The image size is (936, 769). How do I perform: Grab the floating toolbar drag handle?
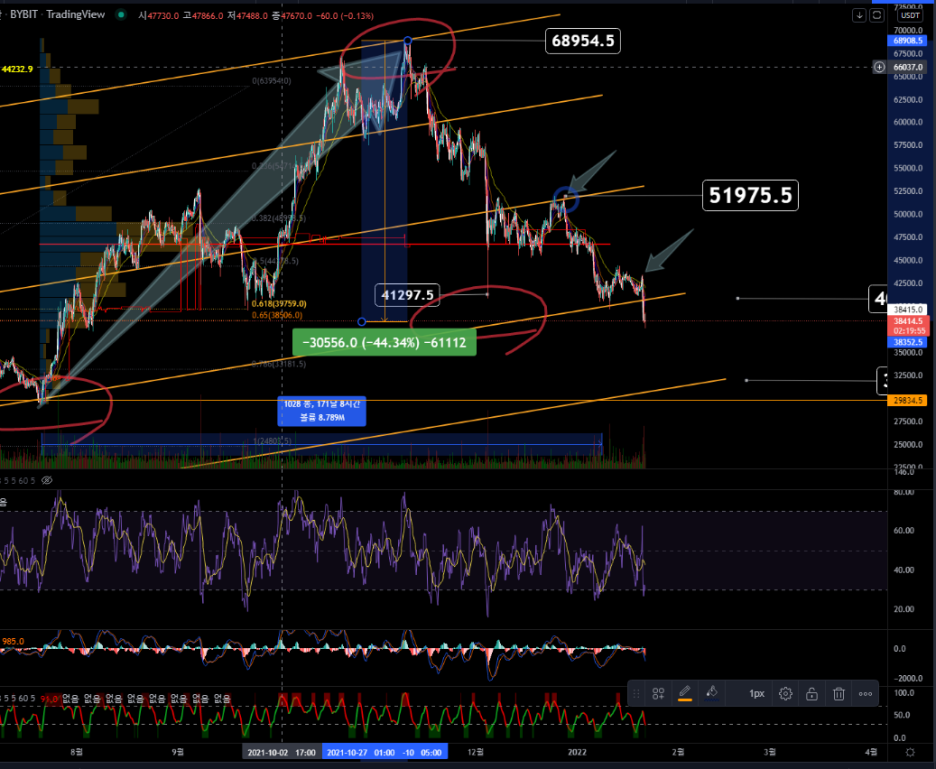tap(636, 694)
